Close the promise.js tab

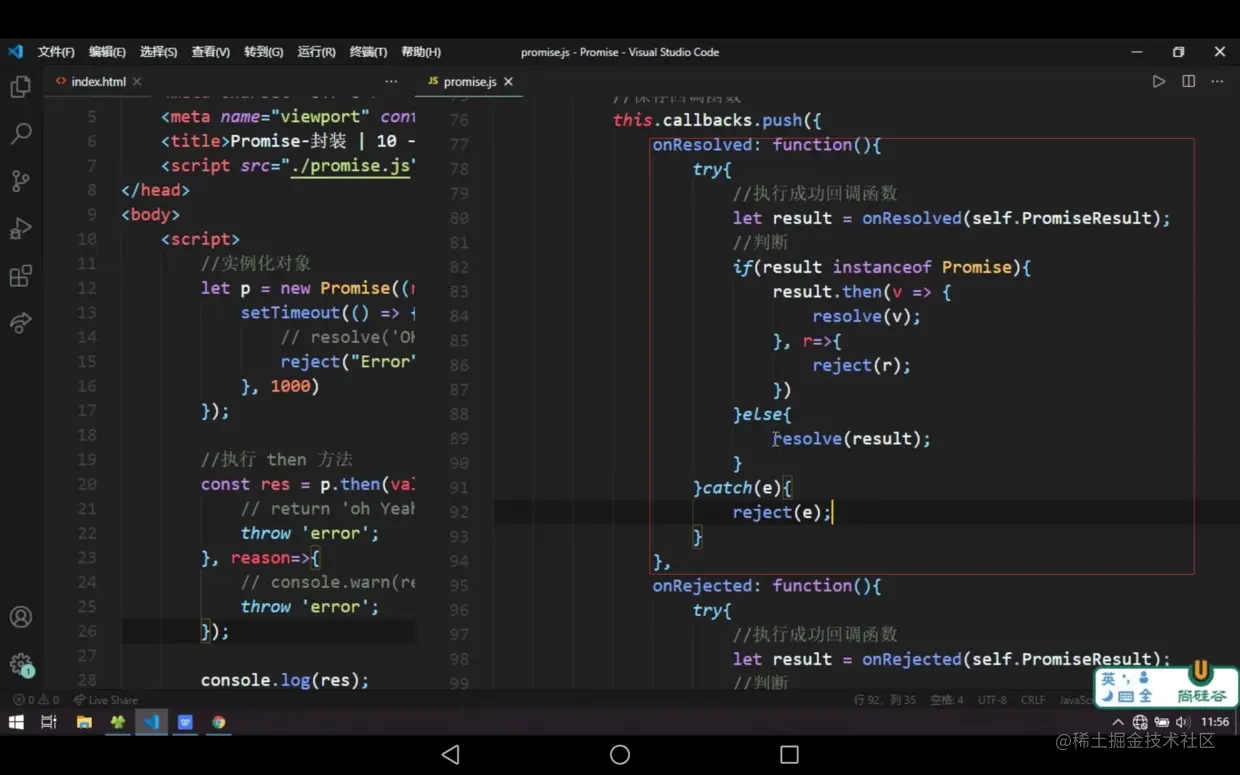[x=508, y=81]
